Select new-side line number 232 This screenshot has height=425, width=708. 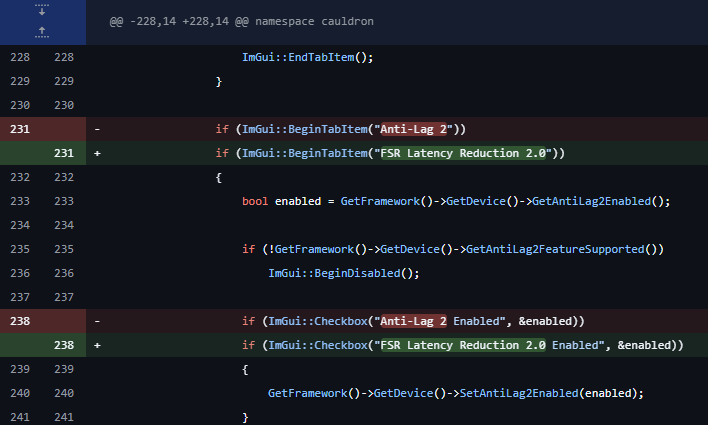click(x=64, y=177)
